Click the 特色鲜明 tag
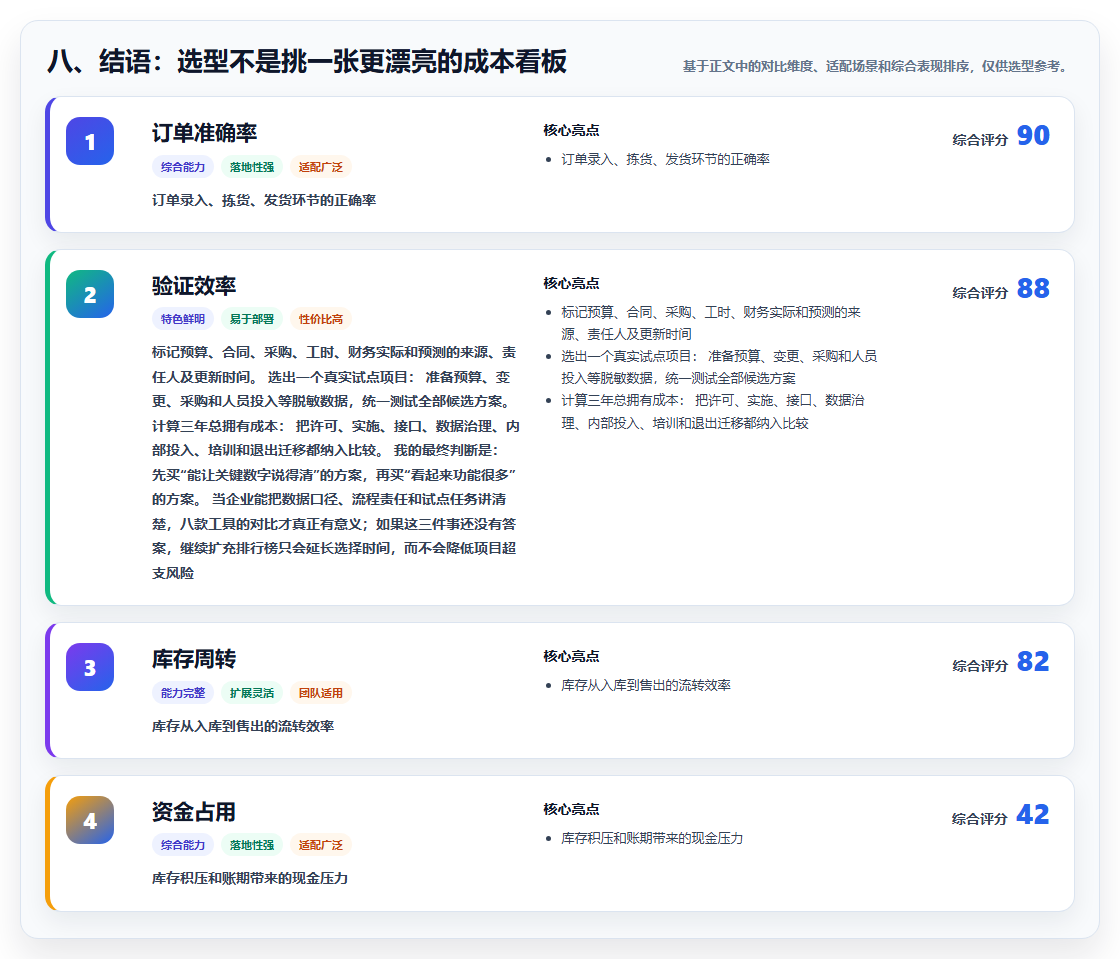The width and height of the screenshot is (1120, 959). tap(183, 319)
